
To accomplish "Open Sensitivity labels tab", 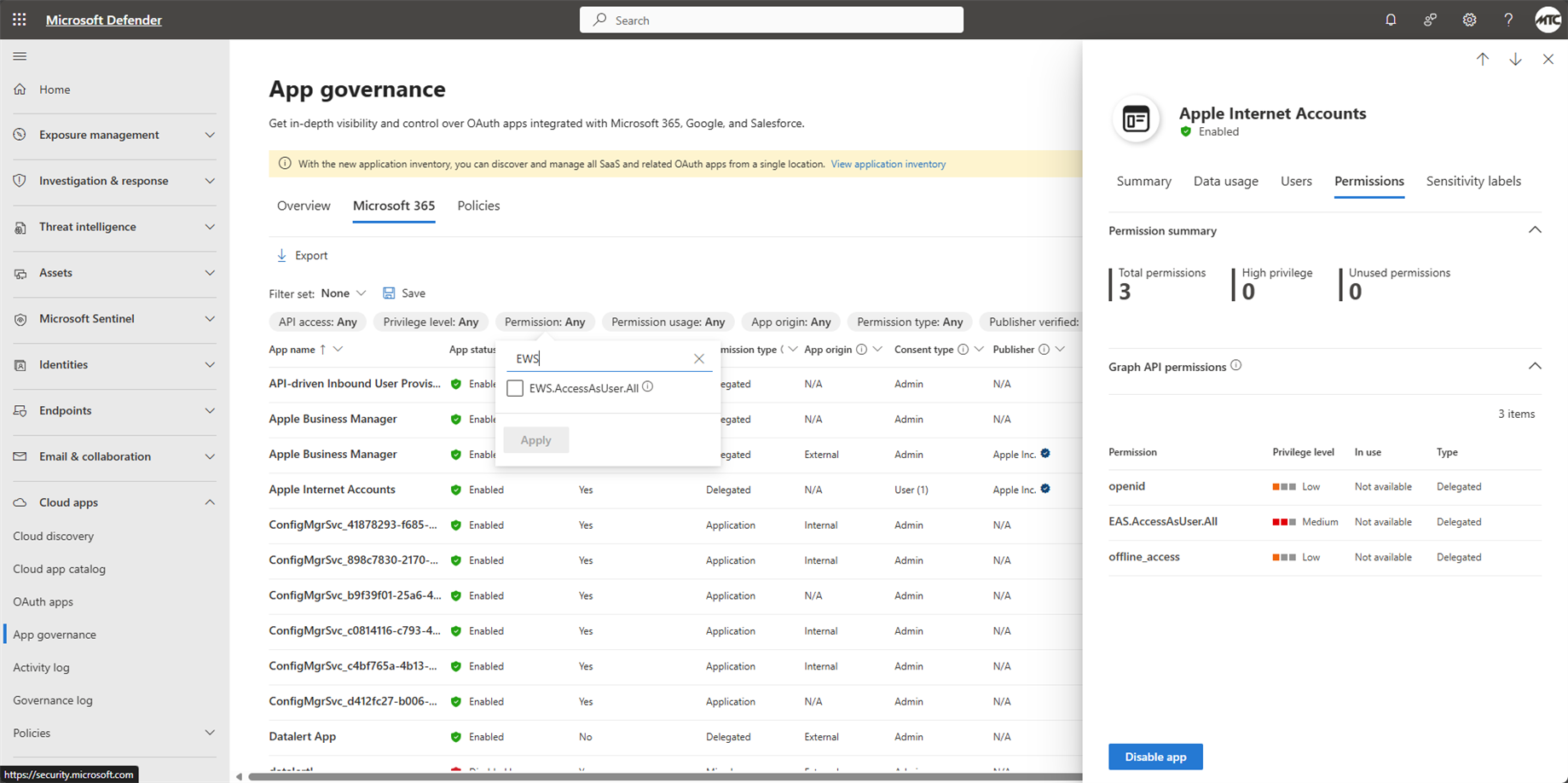I will click(1473, 181).
